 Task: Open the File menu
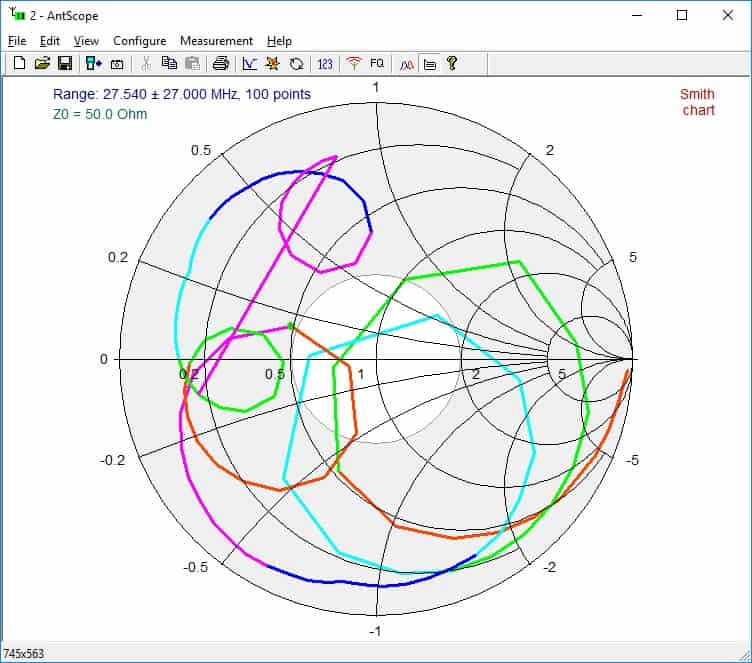coord(17,41)
